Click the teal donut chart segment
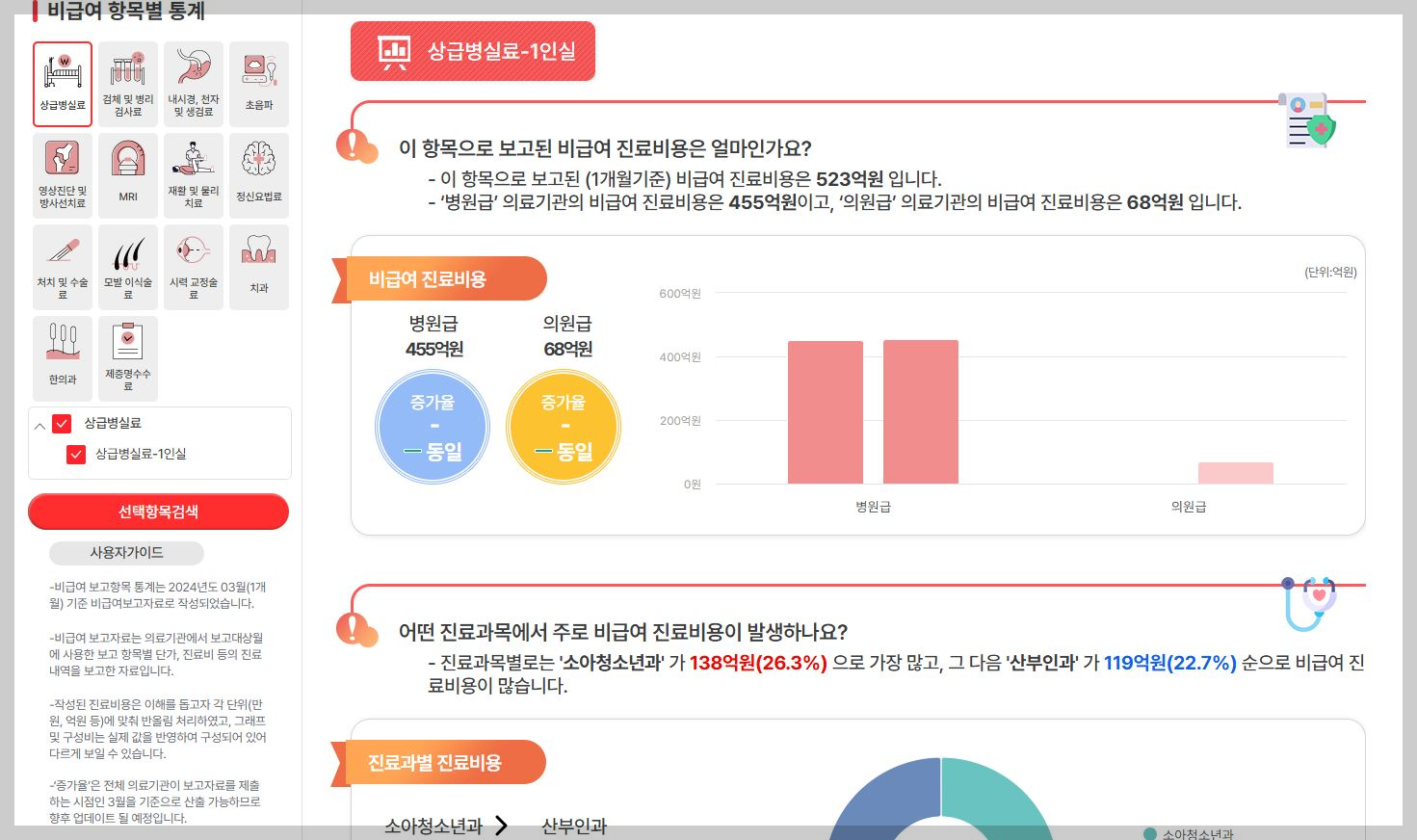1417x840 pixels. [998, 798]
